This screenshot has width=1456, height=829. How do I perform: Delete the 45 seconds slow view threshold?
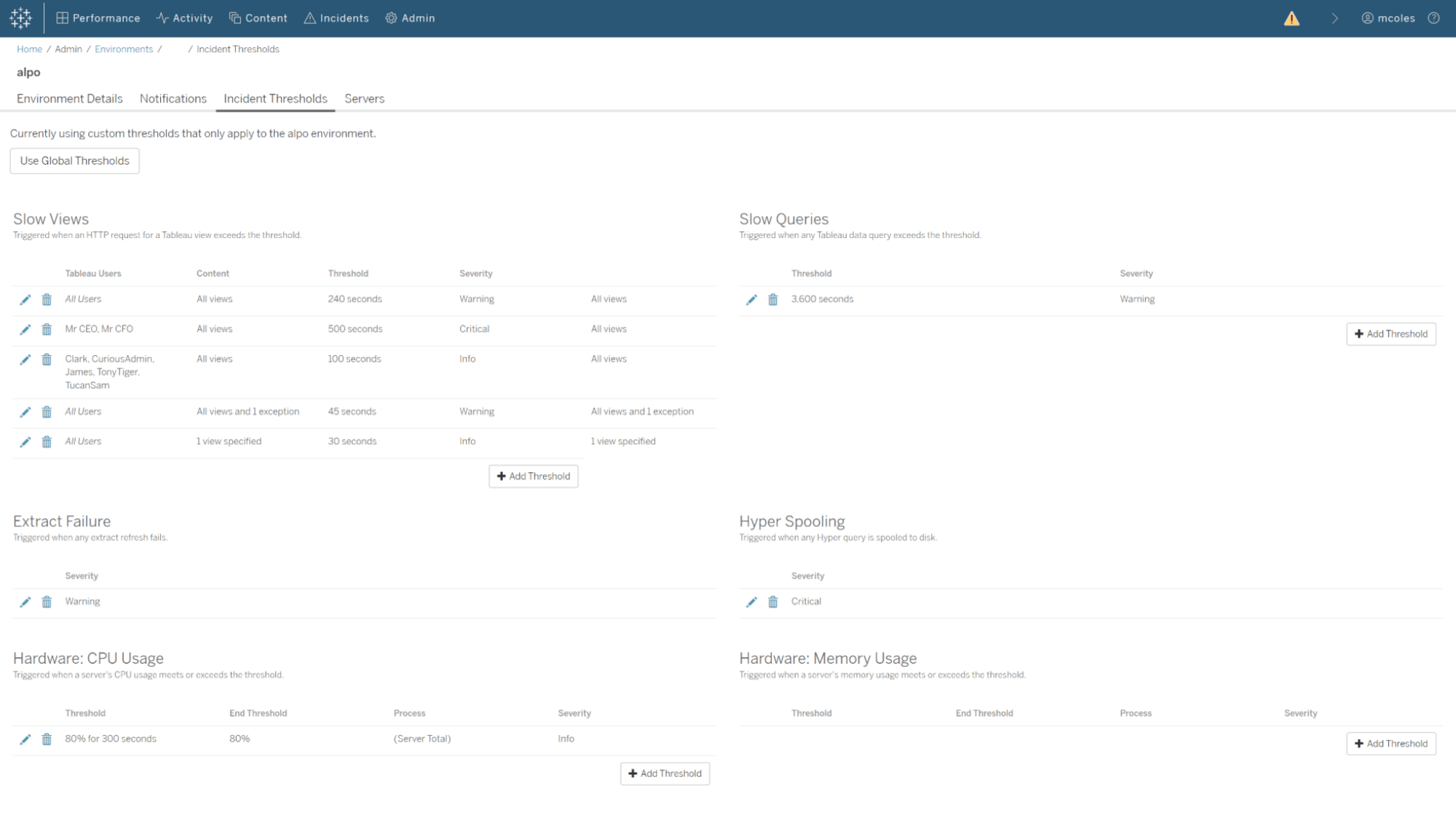click(x=47, y=412)
